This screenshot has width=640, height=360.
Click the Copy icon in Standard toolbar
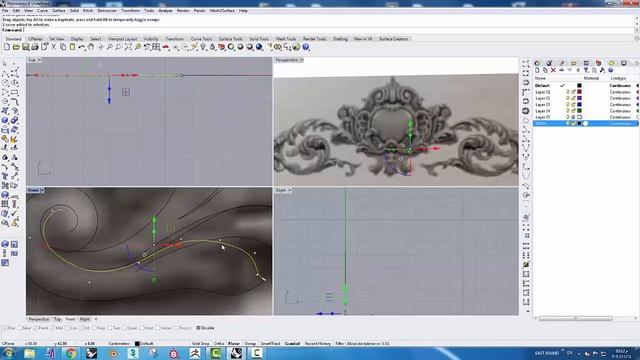point(63,47)
